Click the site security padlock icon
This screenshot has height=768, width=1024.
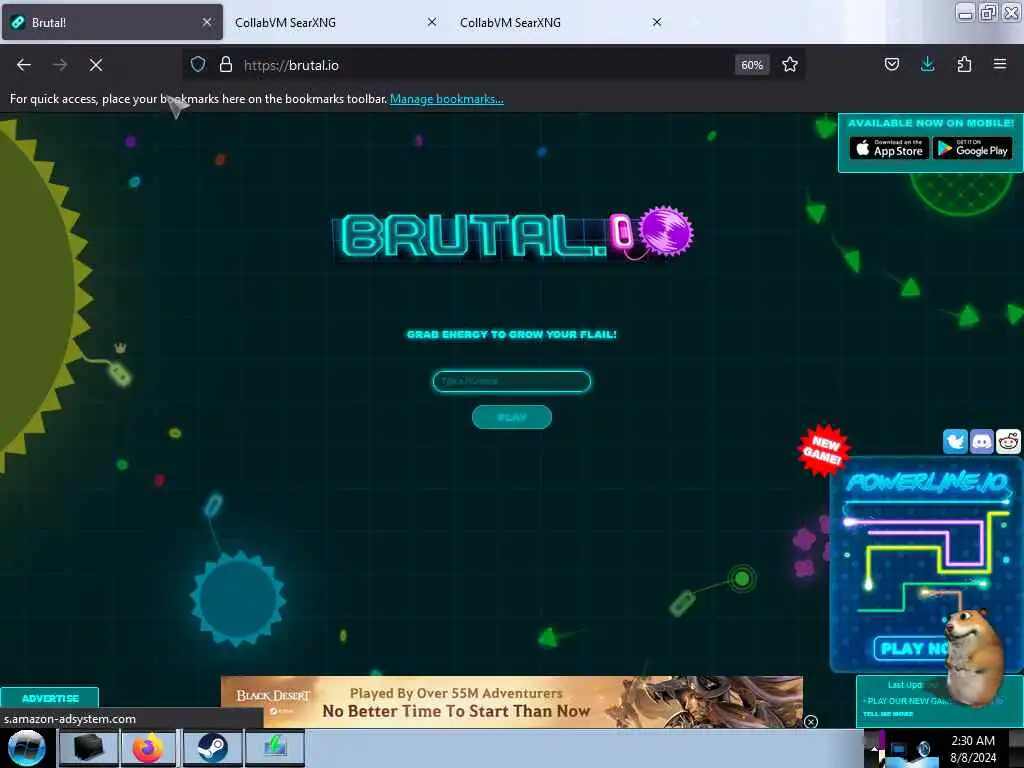click(x=225, y=65)
